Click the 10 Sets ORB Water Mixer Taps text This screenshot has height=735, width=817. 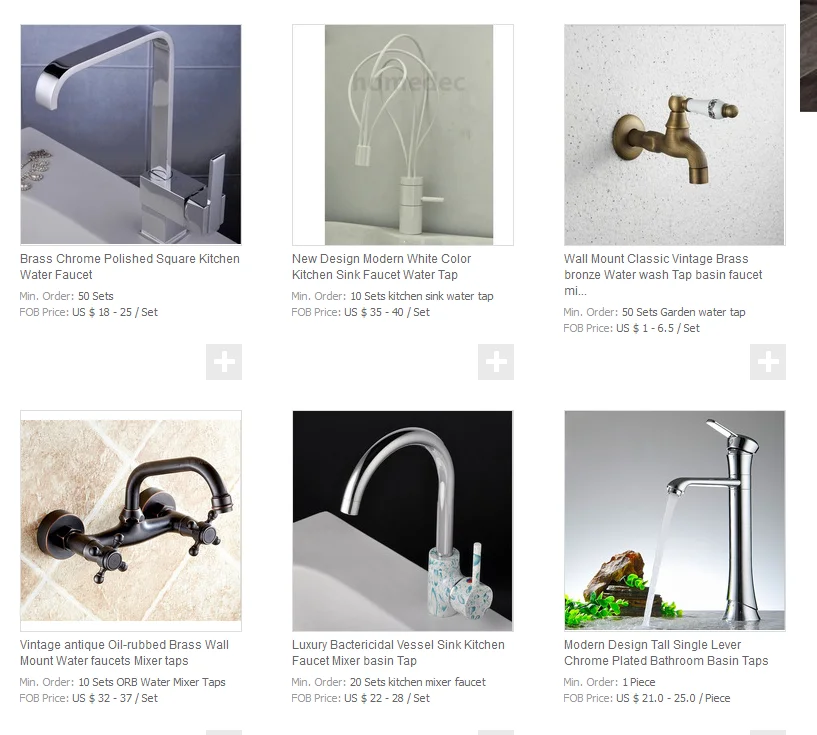coord(152,682)
